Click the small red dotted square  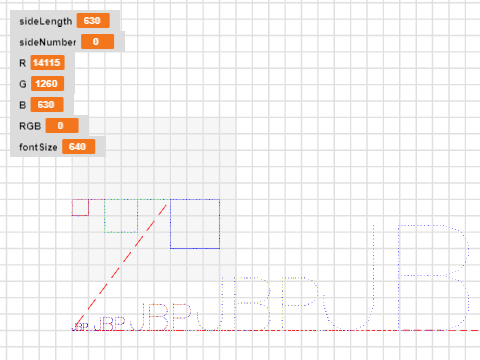click(x=80, y=207)
